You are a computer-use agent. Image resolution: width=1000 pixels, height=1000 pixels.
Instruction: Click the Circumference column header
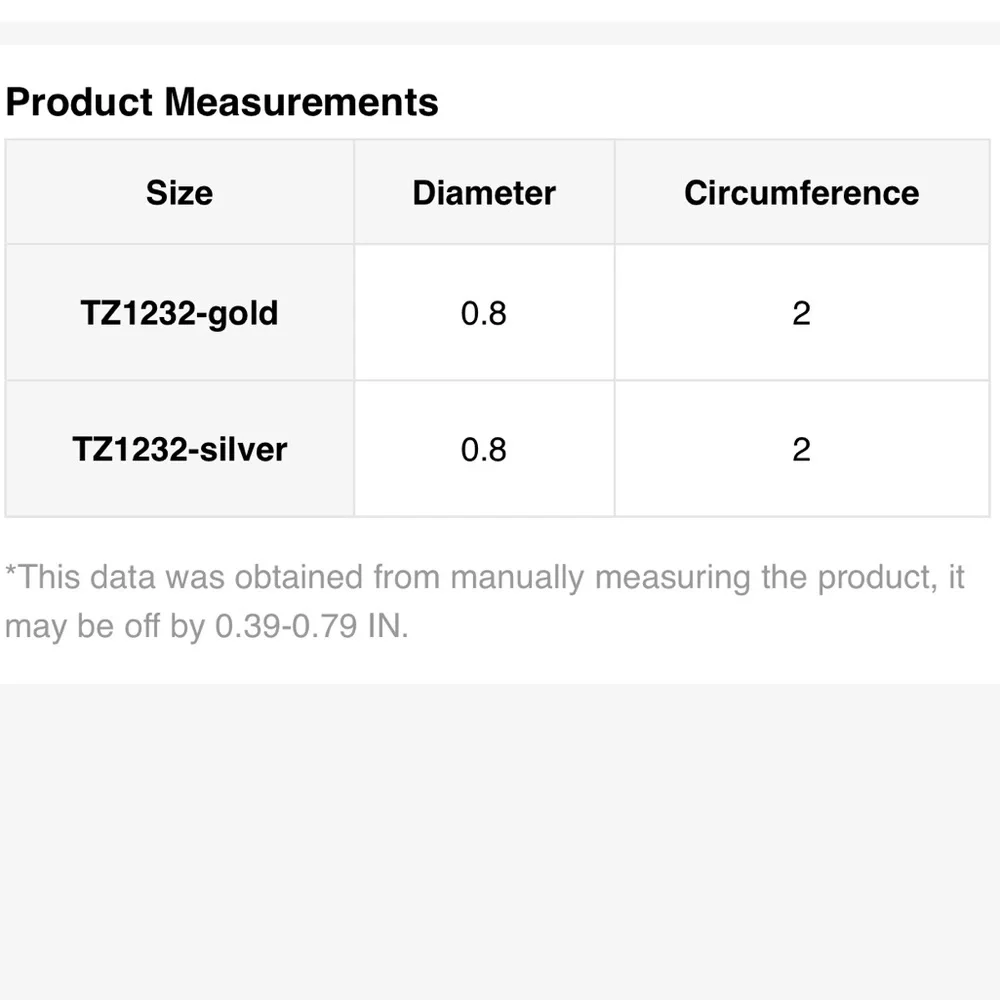click(x=801, y=192)
